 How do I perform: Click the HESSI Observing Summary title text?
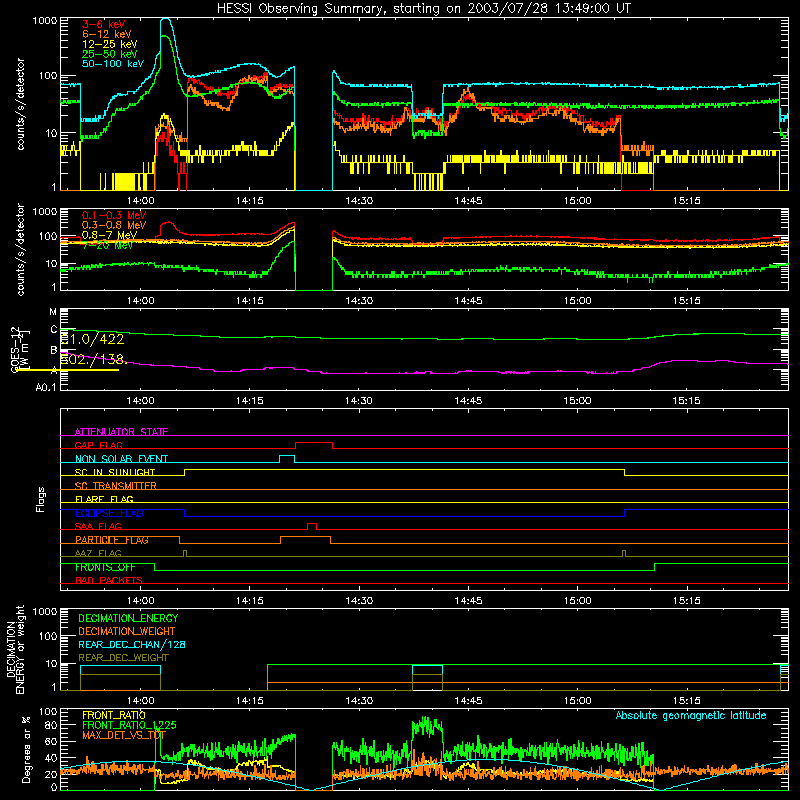pyautogui.click(x=423, y=9)
